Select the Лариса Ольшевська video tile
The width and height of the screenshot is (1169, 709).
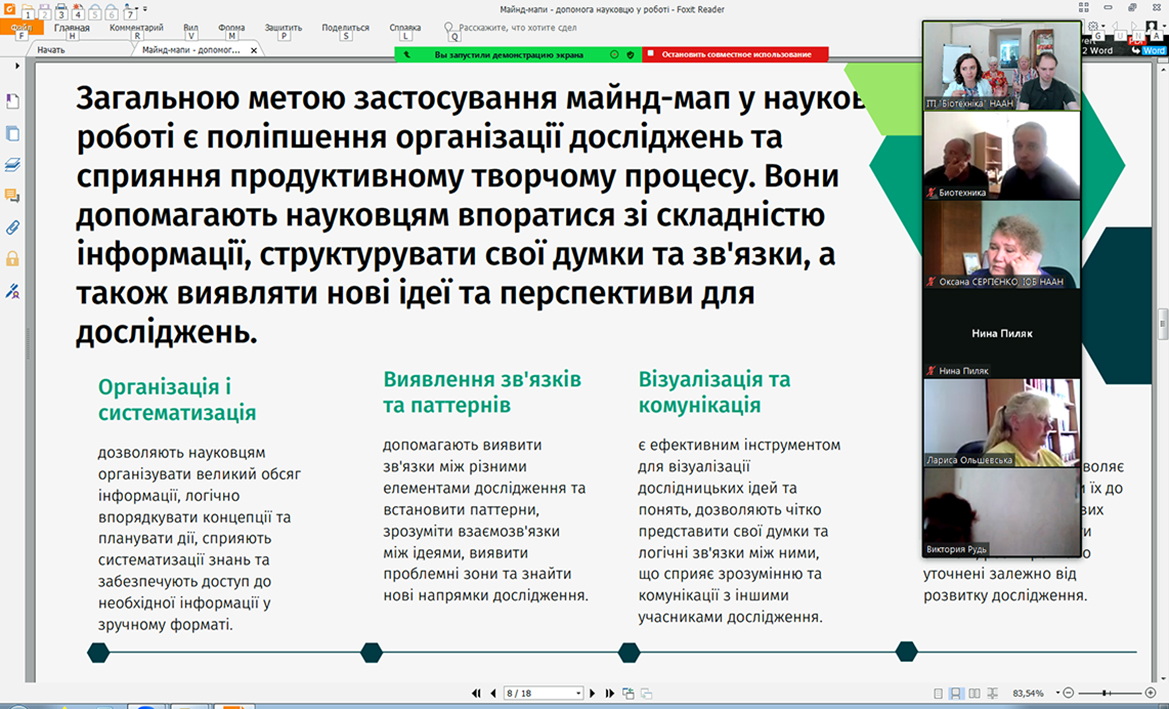pyautogui.click(x=1001, y=423)
